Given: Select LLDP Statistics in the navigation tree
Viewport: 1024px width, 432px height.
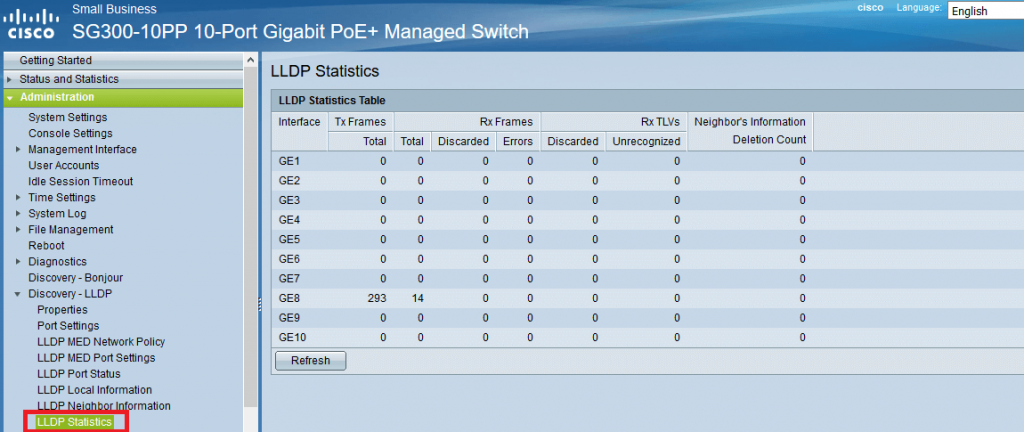Looking at the screenshot, I should click(74, 422).
